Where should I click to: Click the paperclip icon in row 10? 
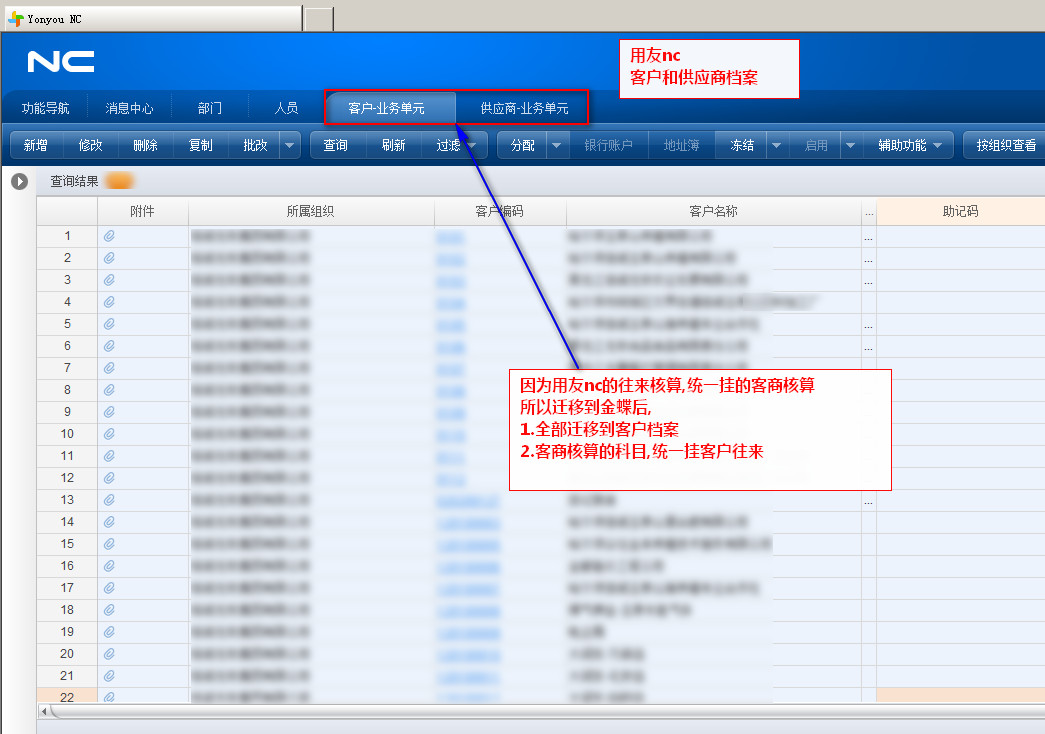point(109,434)
